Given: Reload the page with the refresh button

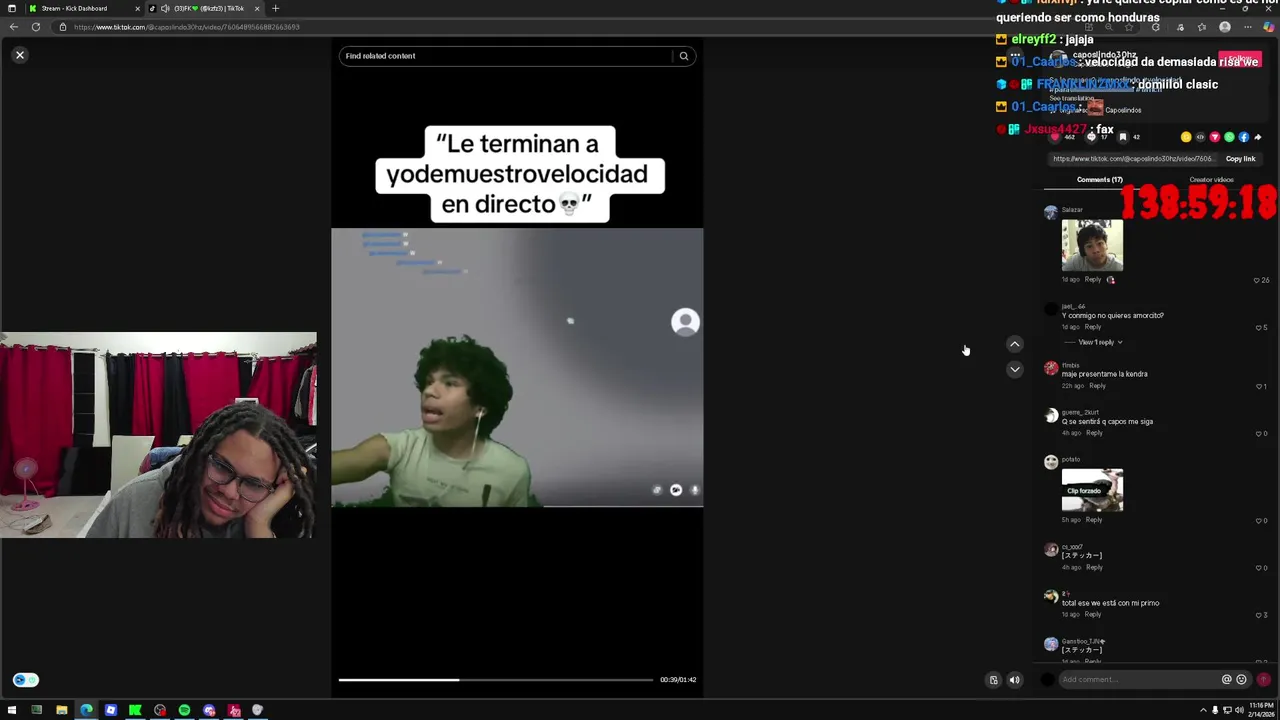Looking at the screenshot, I should click(x=36, y=27).
